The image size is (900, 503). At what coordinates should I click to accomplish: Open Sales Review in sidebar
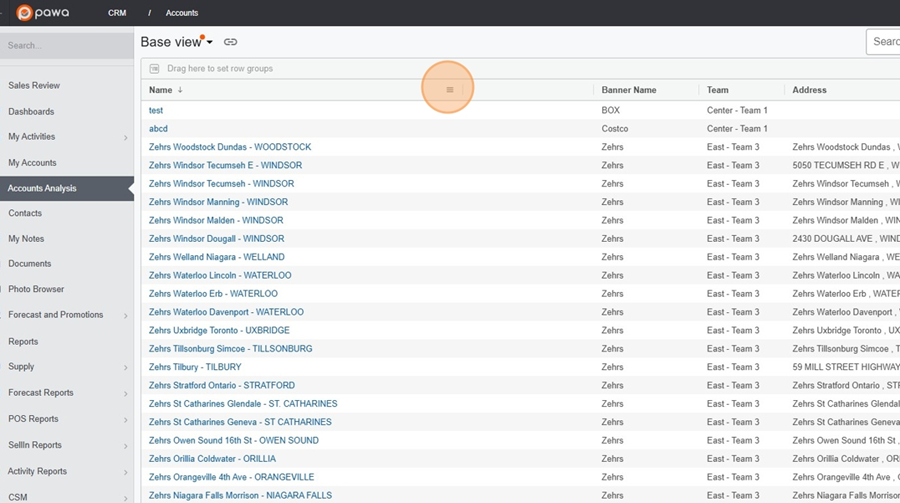(x=34, y=86)
